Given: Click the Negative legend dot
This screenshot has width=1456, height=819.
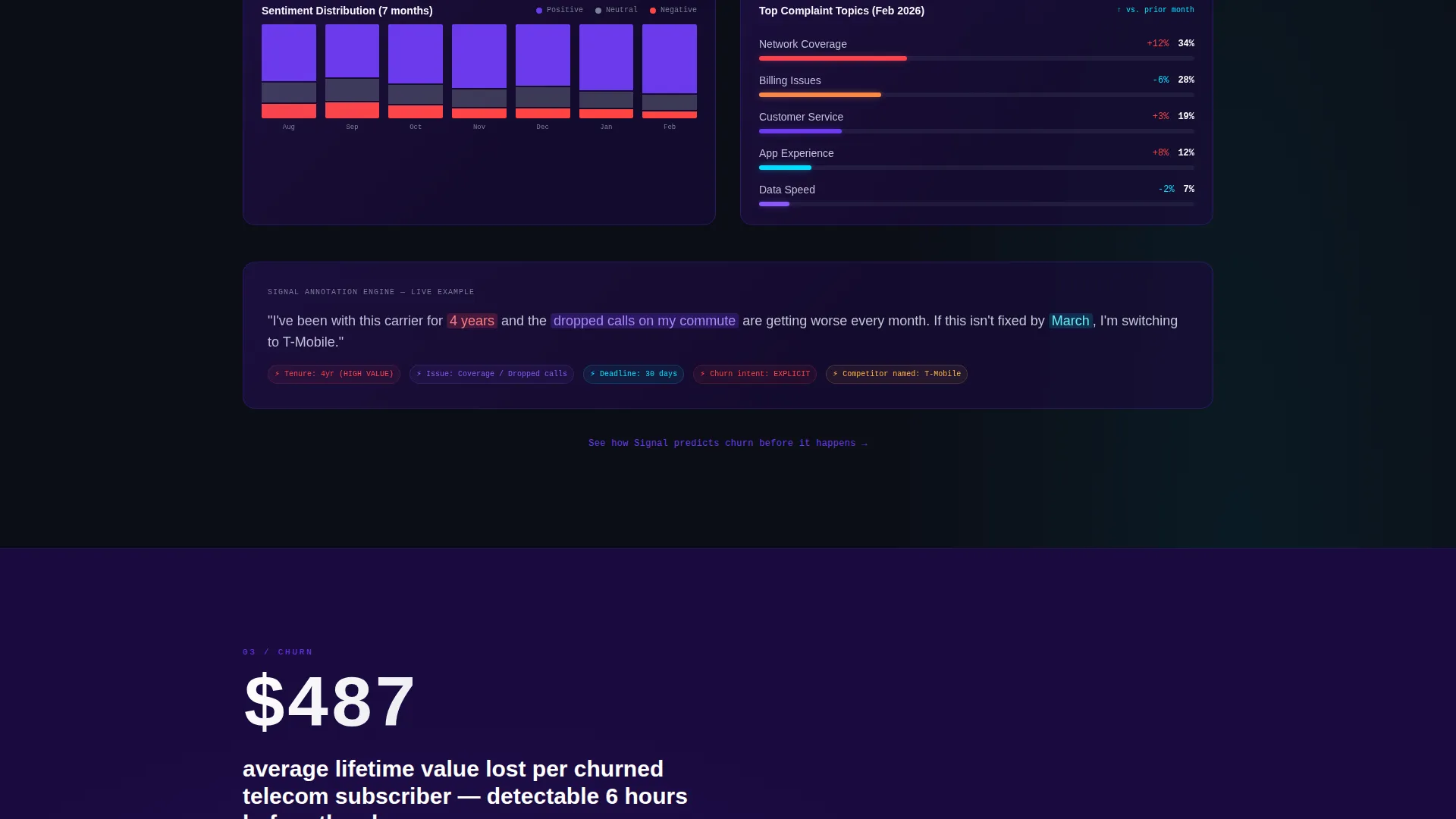Looking at the screenshot, I should pos(653,11).
